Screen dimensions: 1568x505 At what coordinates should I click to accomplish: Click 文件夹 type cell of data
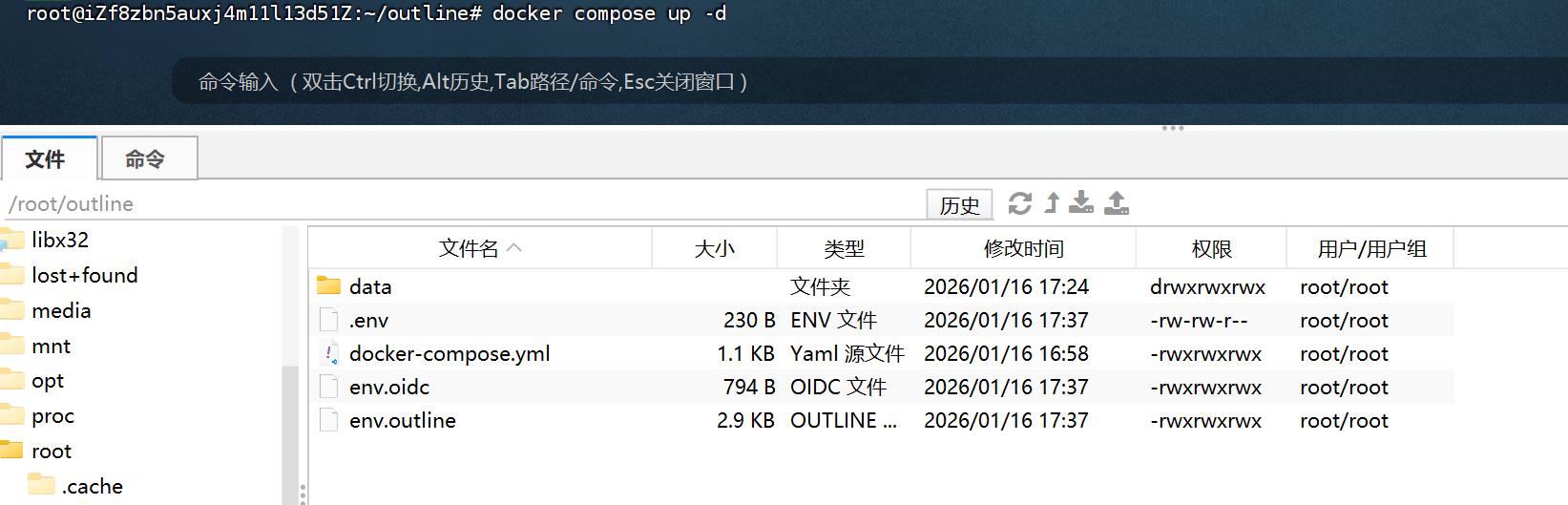pos(820,286)
